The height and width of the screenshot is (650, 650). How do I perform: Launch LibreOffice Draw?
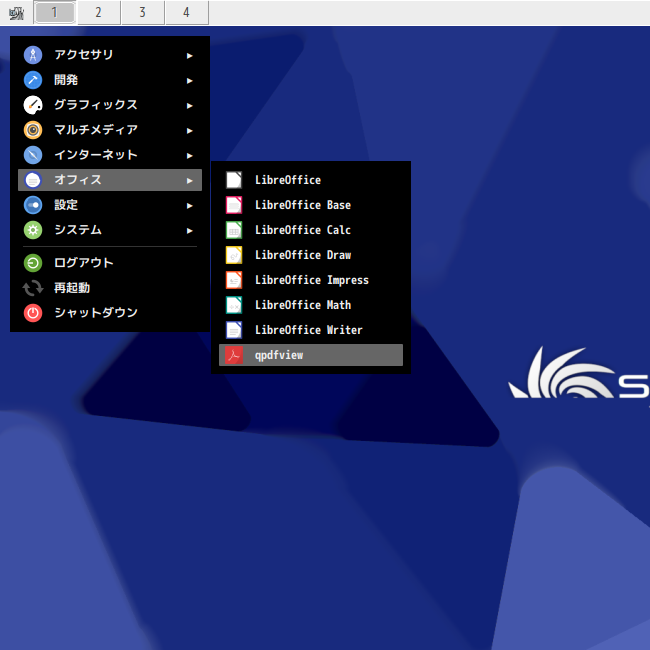pos(311,255)
